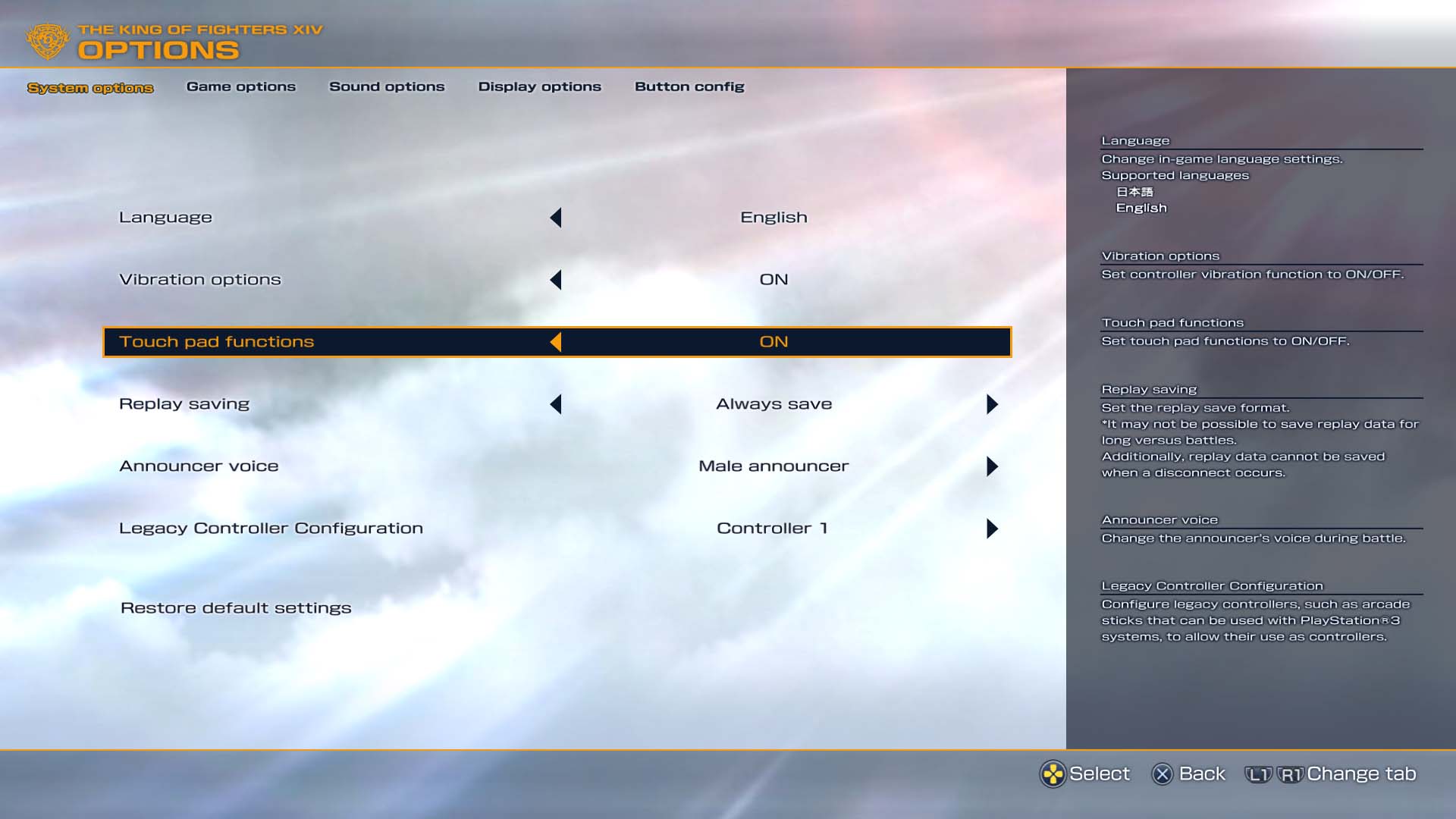
Task: Click the L1 shoulder button icon
Action: coord(1259,774)
